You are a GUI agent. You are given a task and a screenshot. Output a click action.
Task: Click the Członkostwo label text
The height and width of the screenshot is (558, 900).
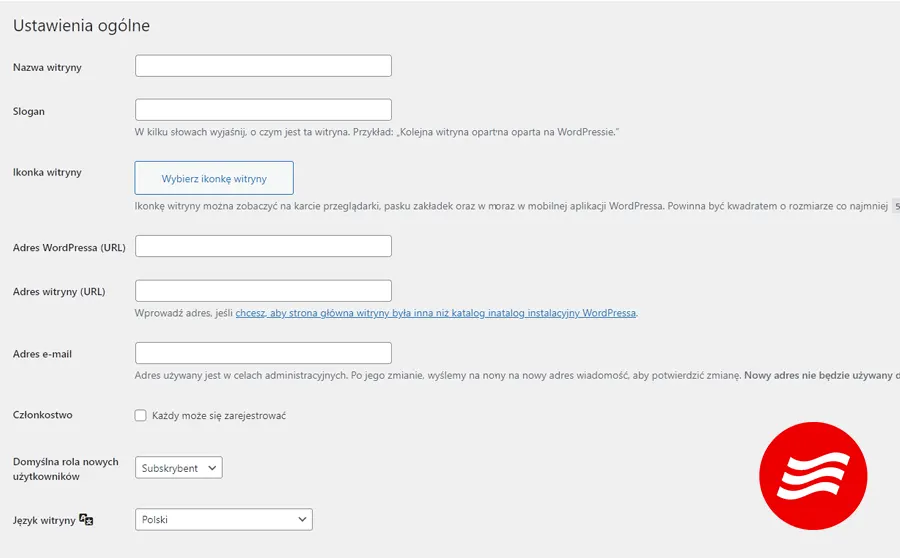42,415
